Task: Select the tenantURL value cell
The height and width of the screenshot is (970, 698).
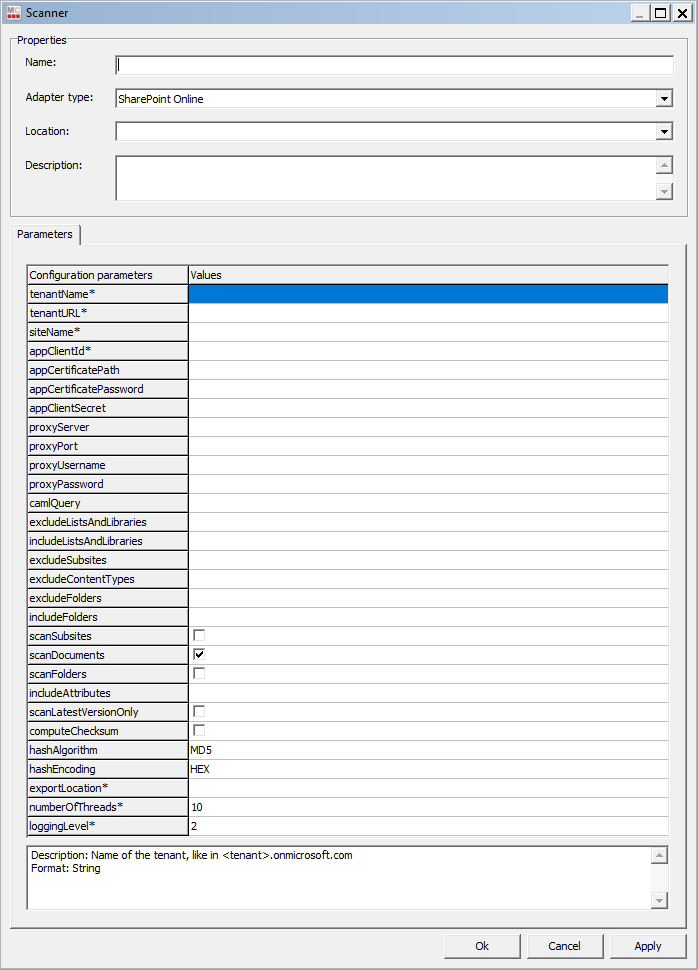Action: tap(427, 313)
